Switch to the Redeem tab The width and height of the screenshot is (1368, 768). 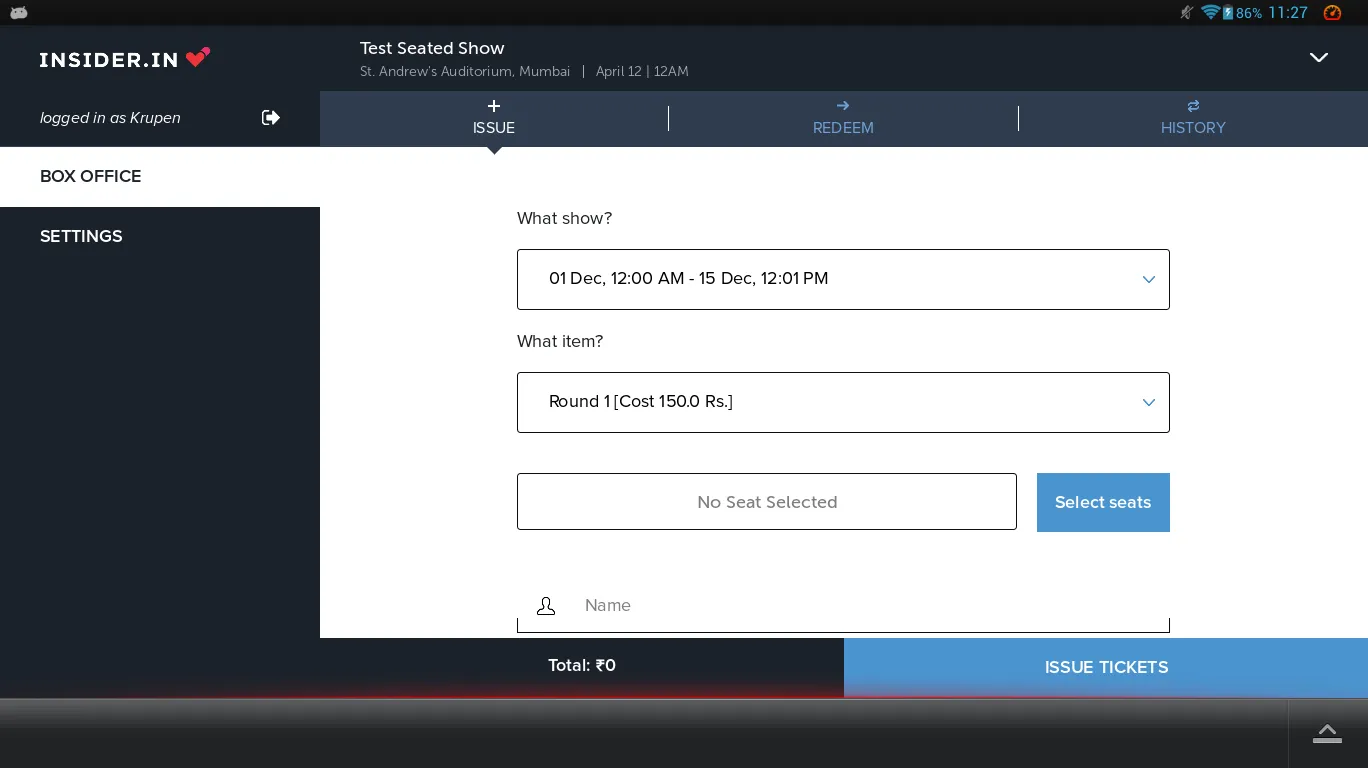pos(843,127)
